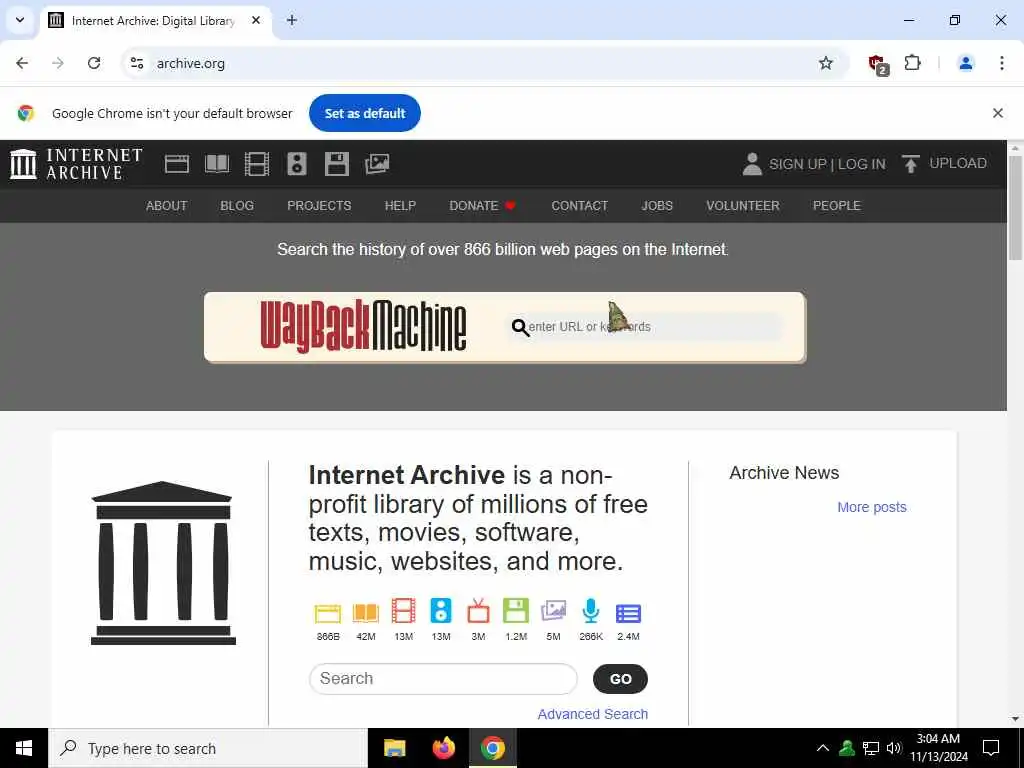Open the Chrome profile avatar
Image resolution: width=1024 pixels, height=768 pixels.
point(965,63)
